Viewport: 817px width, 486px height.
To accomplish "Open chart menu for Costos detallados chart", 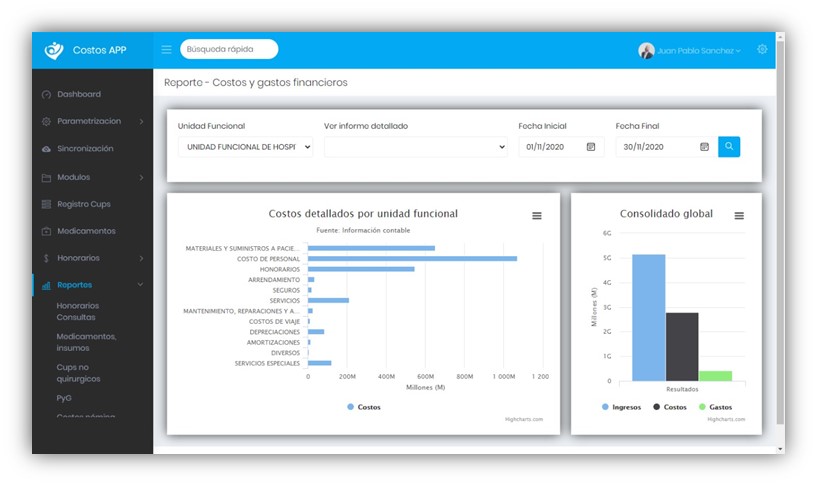I will pyautogui.click(x=537, y=216).
